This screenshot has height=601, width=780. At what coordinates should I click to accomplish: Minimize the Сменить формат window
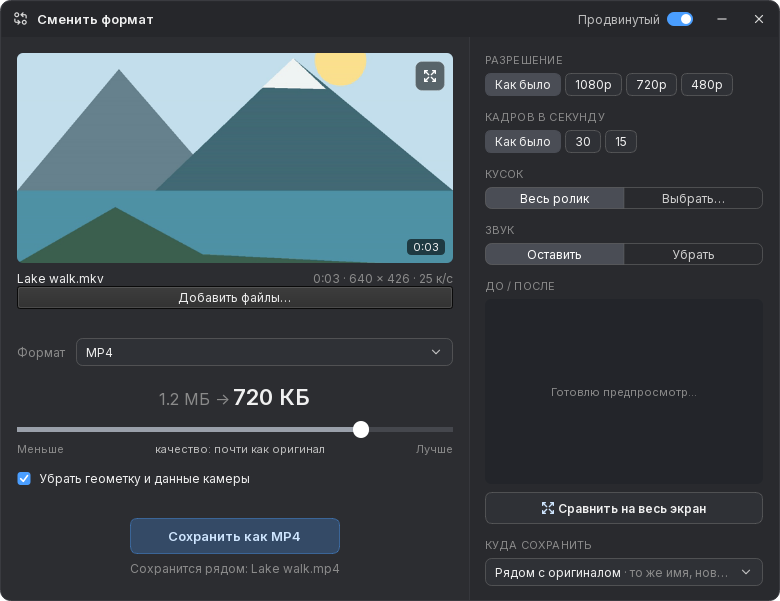pyautogui.click(x=722, y=19)
